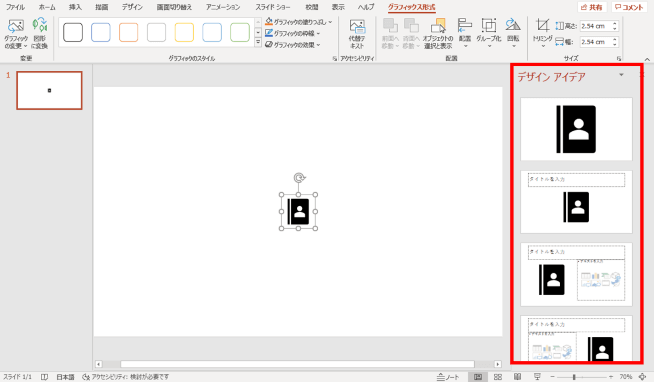
Task: Switch to Normal view in status bar
Action: point(478,377)
